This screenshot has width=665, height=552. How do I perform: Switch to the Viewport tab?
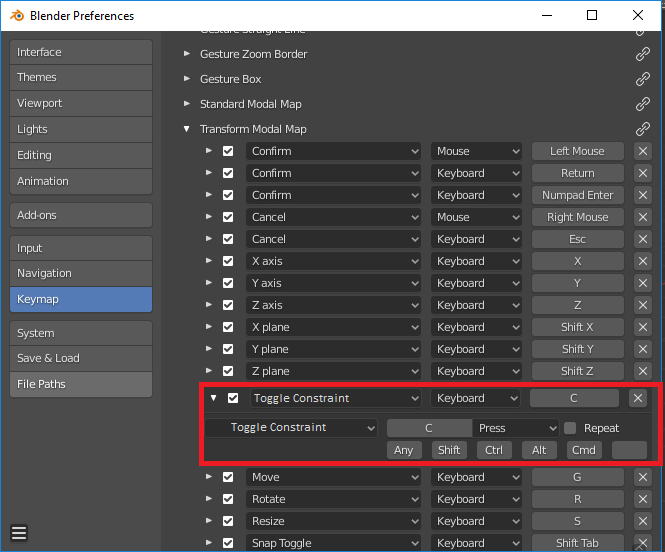click(x=81, y=103)
